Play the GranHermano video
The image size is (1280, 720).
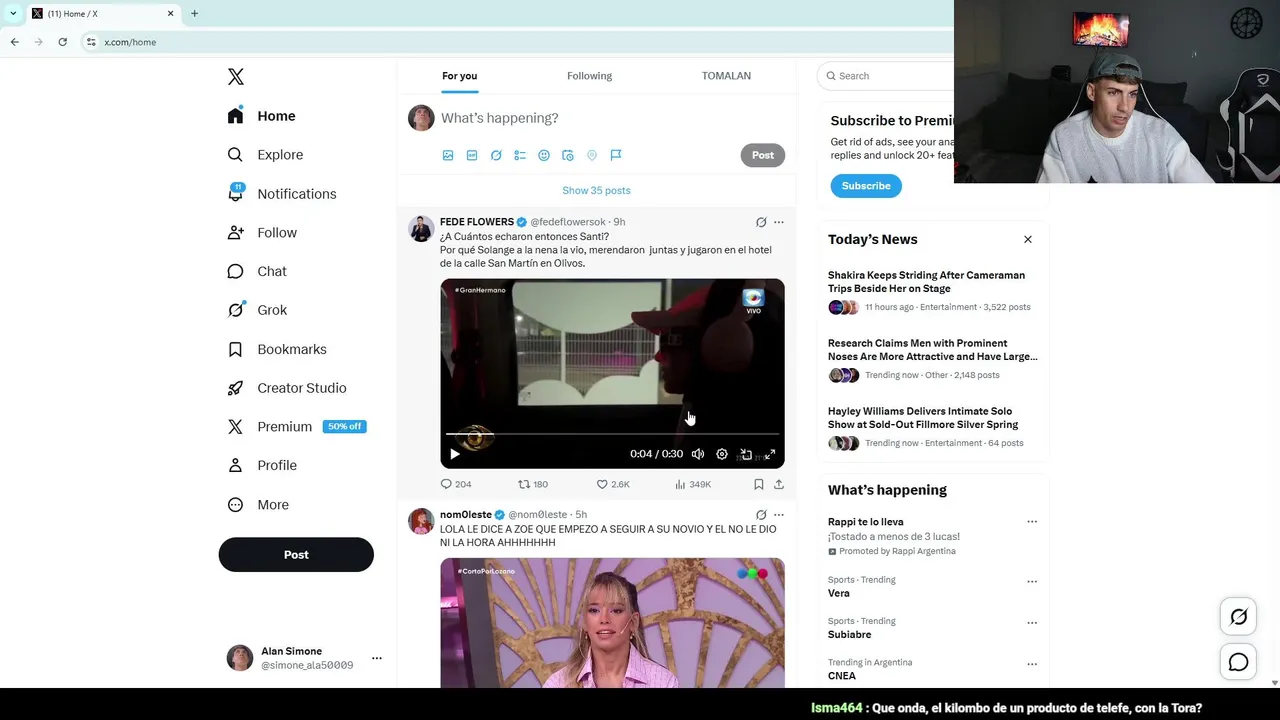[x=455, y=454]
